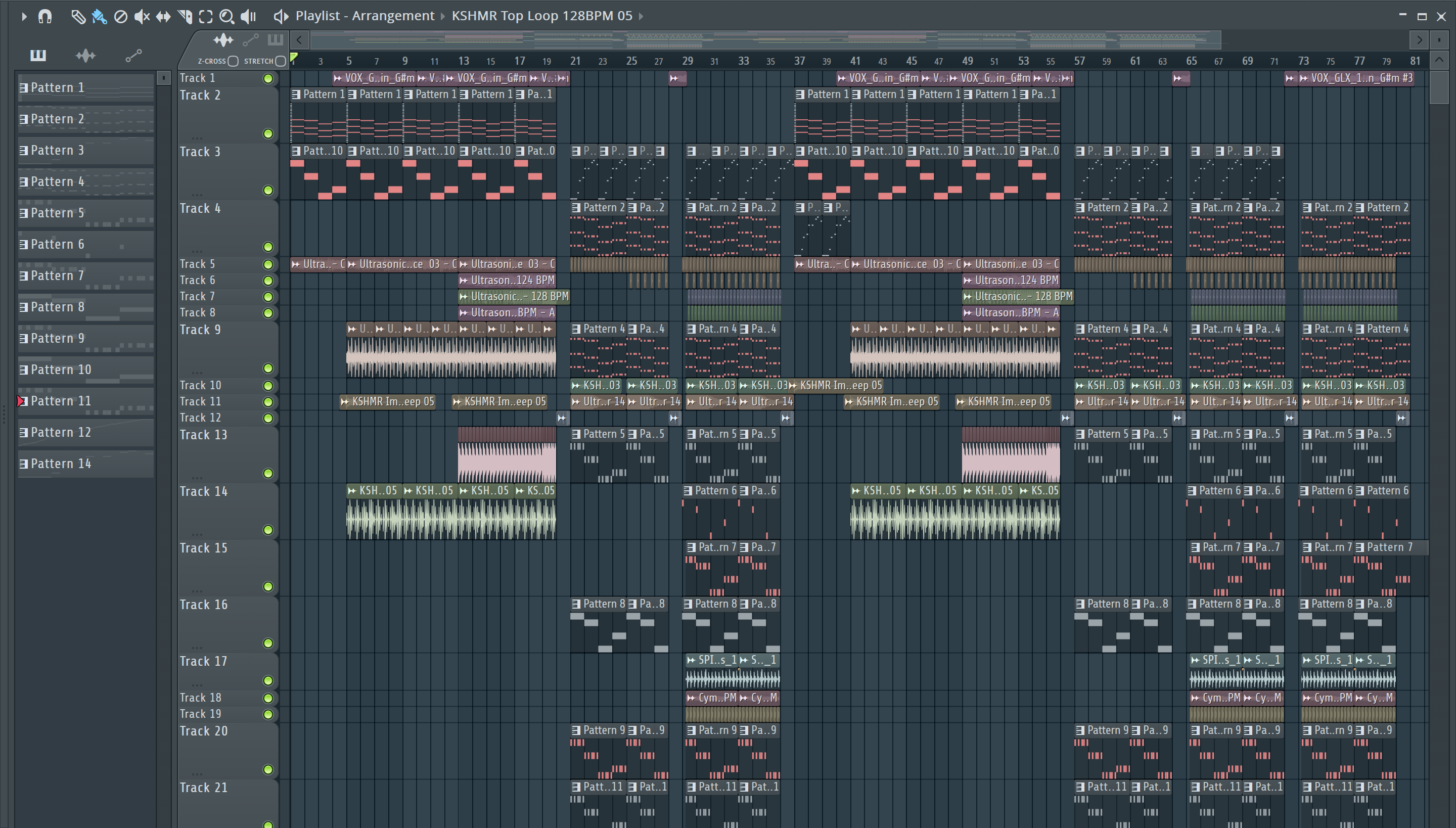Select Pattern 7 in the picker
Image resolution: width=1456 pixels, height=828 pixels.
coord(86,276)
